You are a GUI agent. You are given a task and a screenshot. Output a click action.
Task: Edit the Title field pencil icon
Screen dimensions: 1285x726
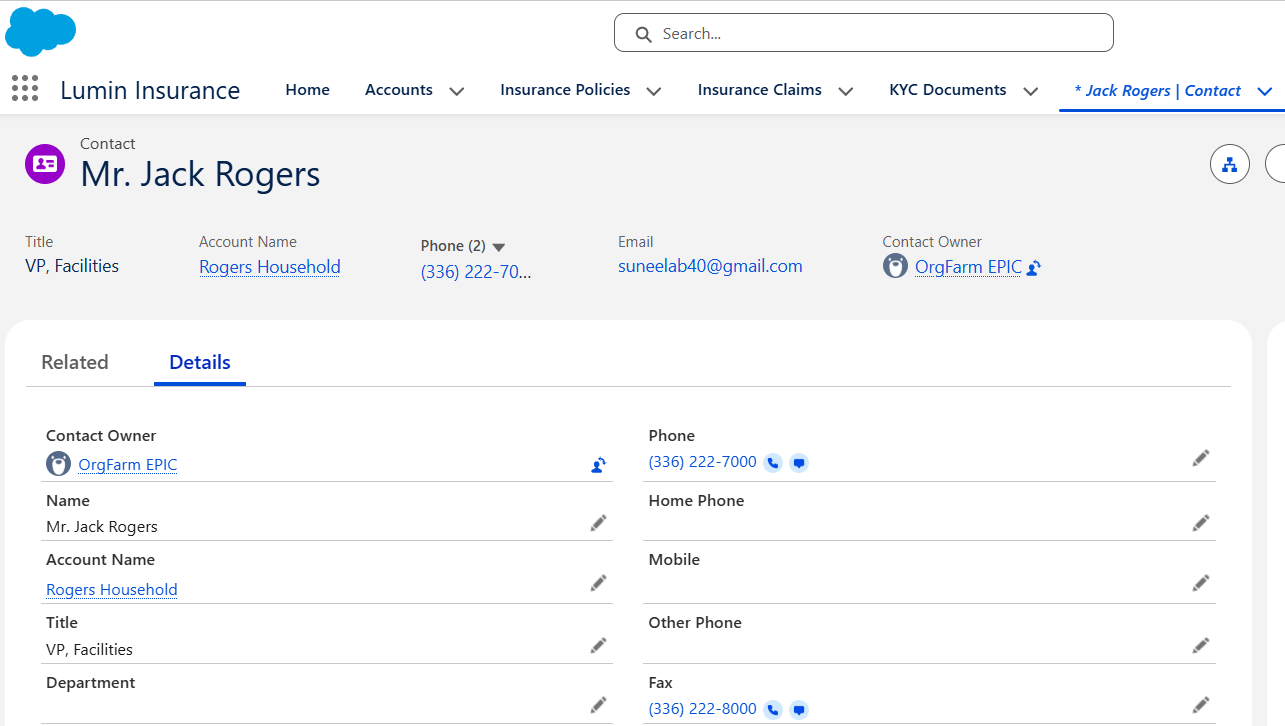click(x=598, y=646)
